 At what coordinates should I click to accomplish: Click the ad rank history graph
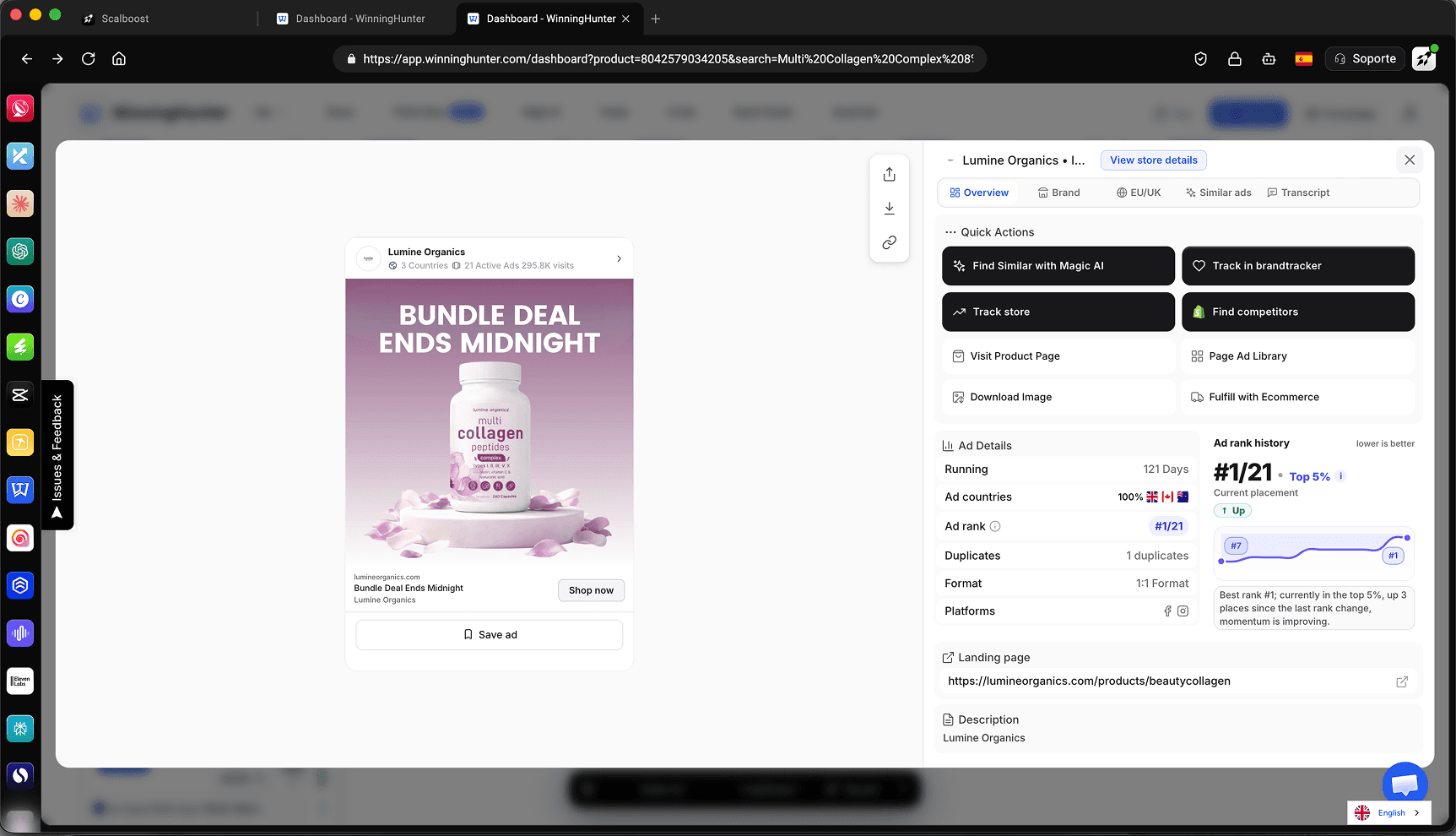pos(1313,551)
